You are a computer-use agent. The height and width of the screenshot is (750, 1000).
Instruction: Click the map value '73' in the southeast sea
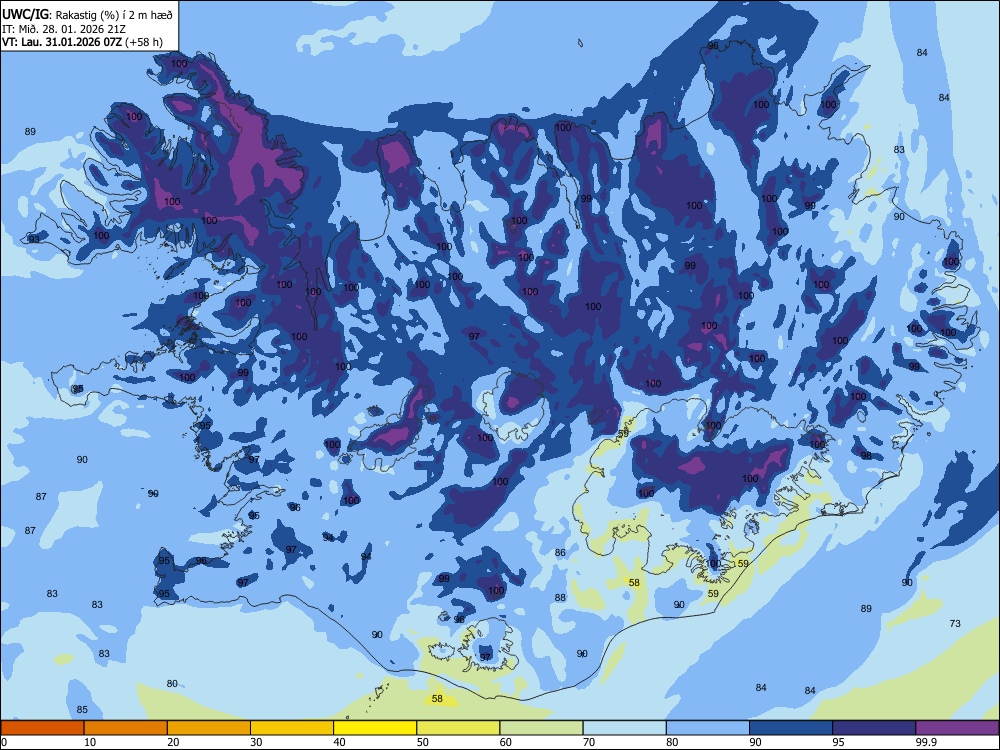coord(955,623)
